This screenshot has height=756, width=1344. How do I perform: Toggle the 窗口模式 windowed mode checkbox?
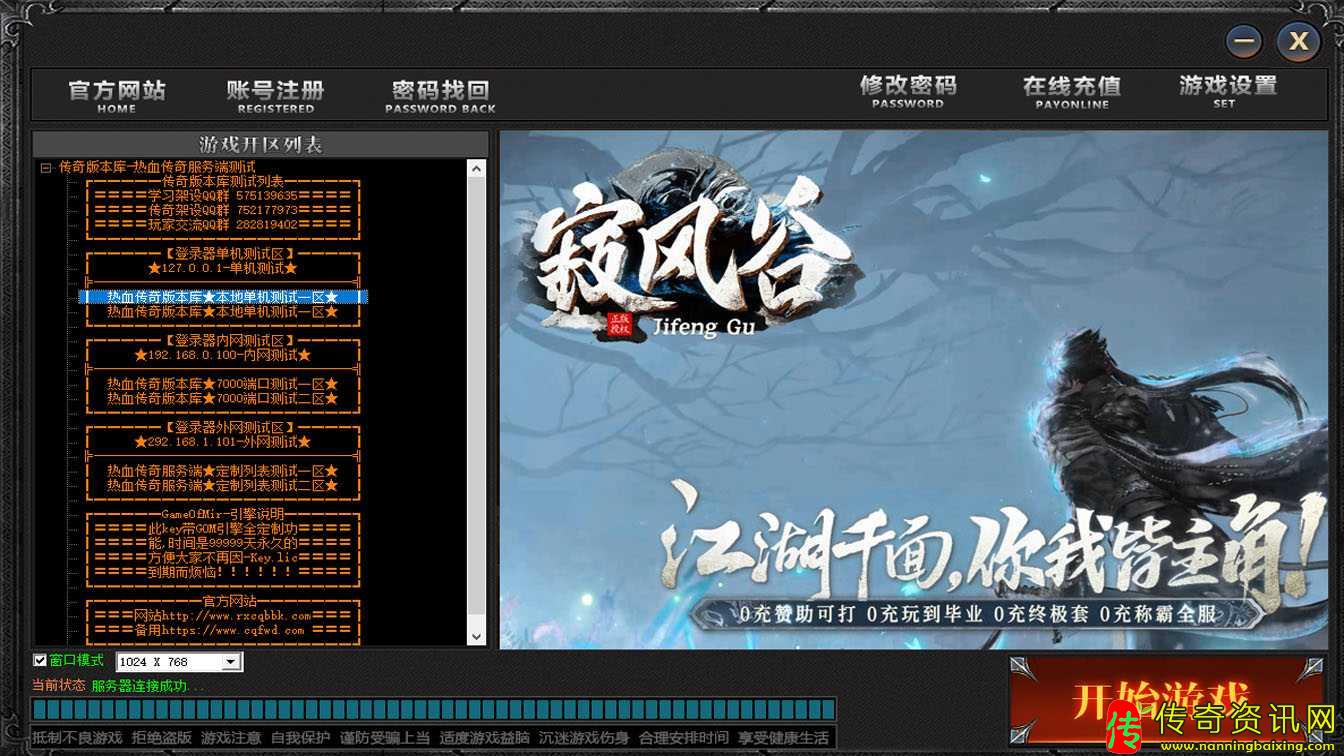point(40,660)
